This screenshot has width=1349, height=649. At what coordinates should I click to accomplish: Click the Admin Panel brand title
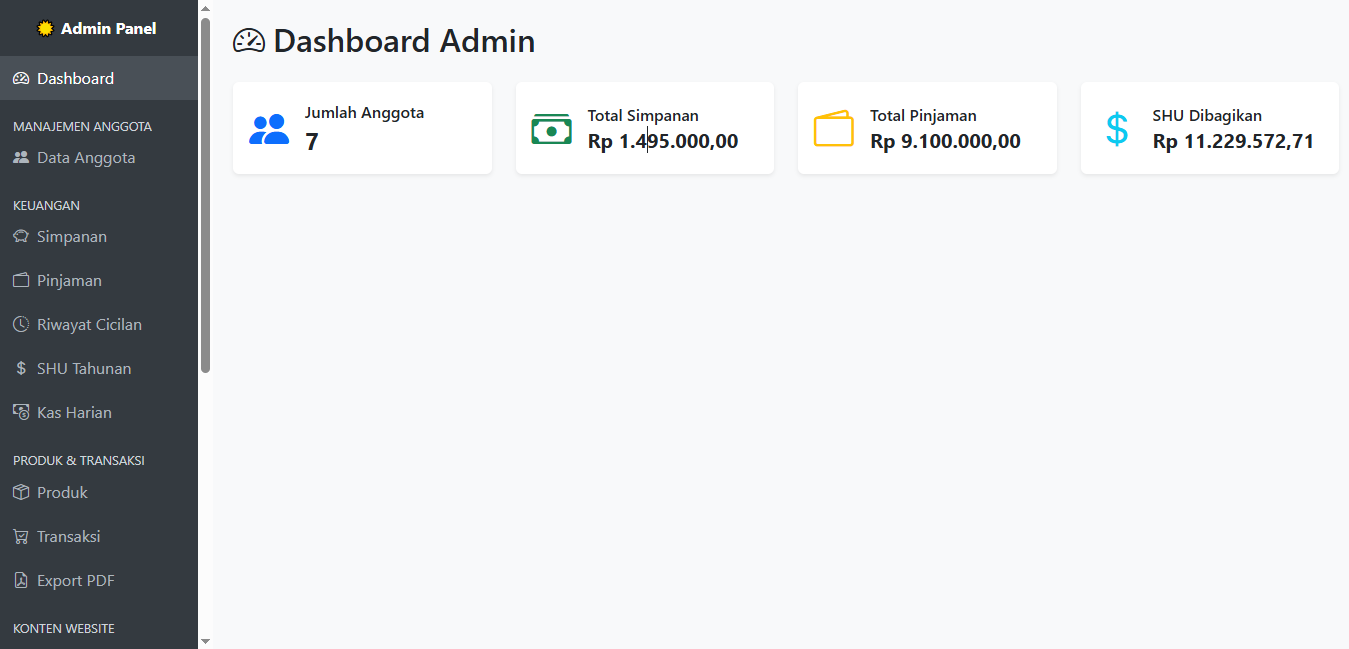[x=108, y=29]
